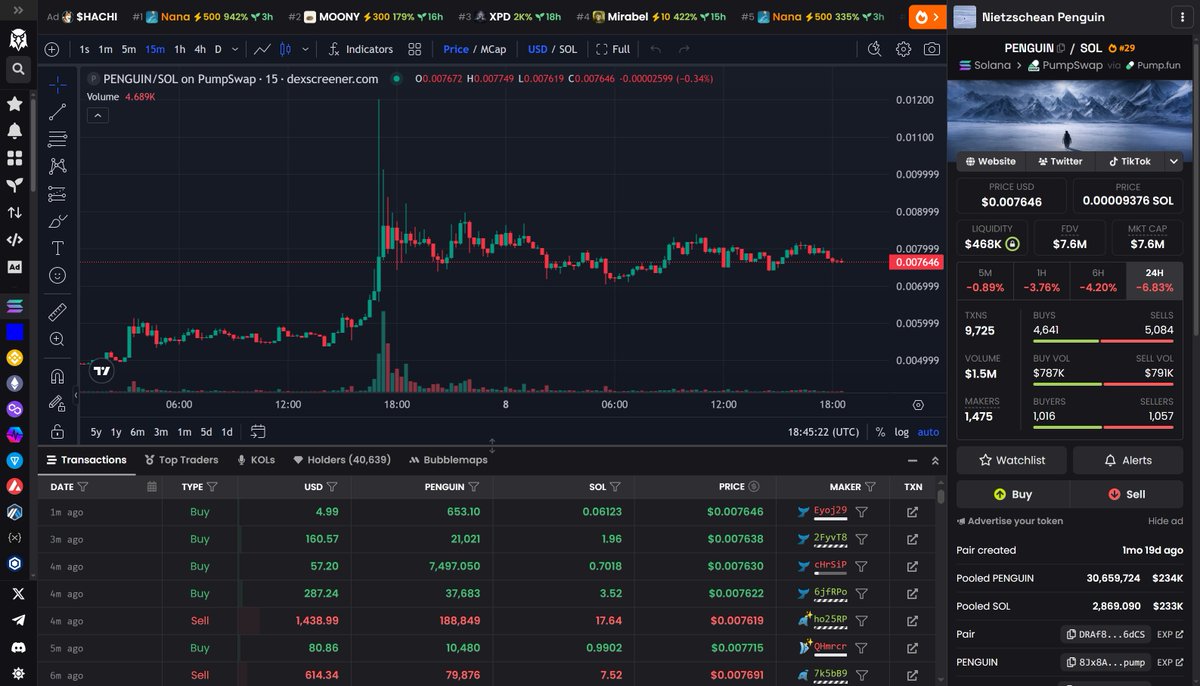Select the Avalanche chain icon in the sidebar
The width and height of the screenshot is (1200, 686).
coord(15,486)
